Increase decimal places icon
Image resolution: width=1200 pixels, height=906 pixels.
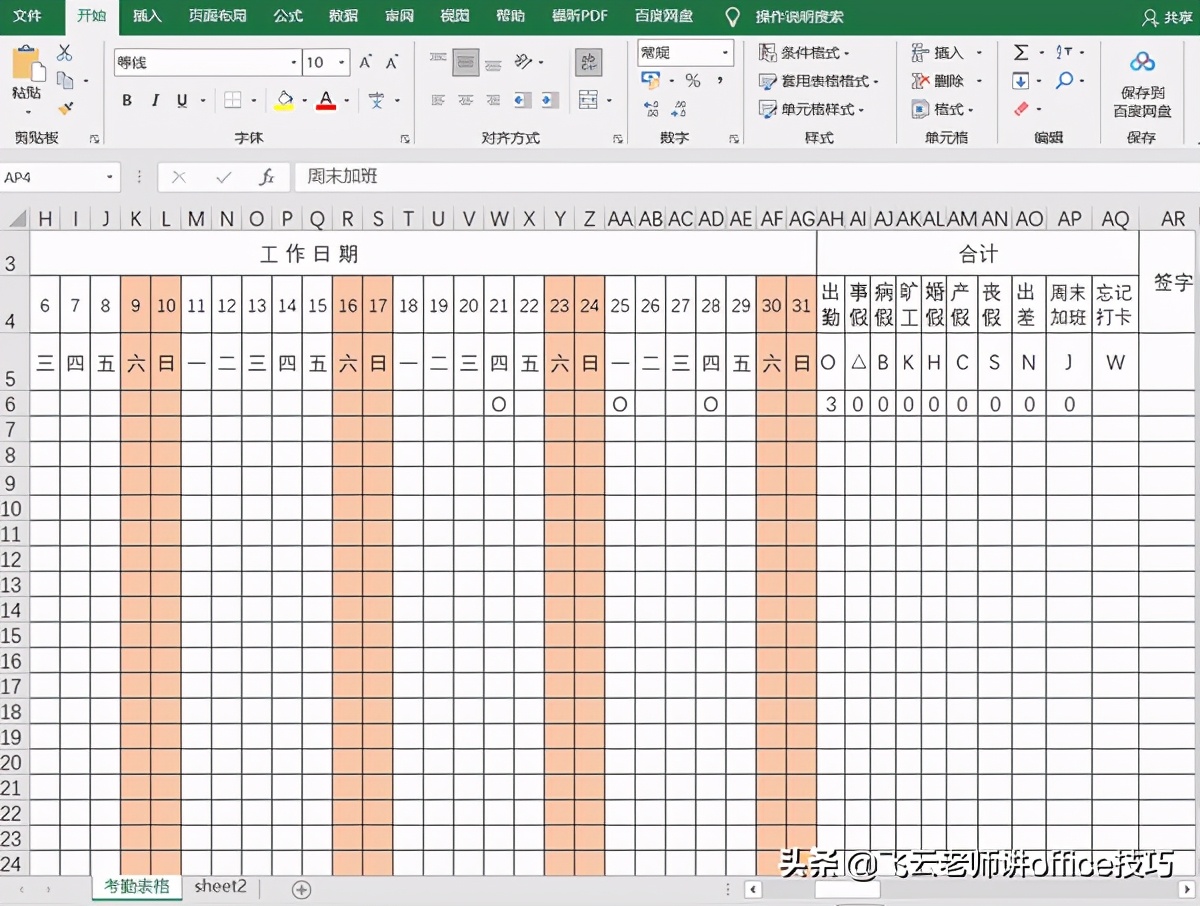tap(652, 108)
